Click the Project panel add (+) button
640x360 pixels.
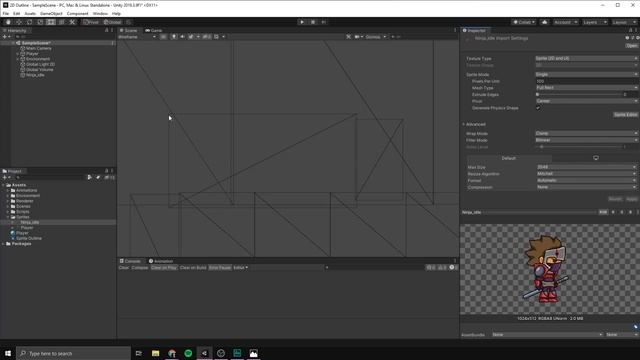(x=7, y=178)
